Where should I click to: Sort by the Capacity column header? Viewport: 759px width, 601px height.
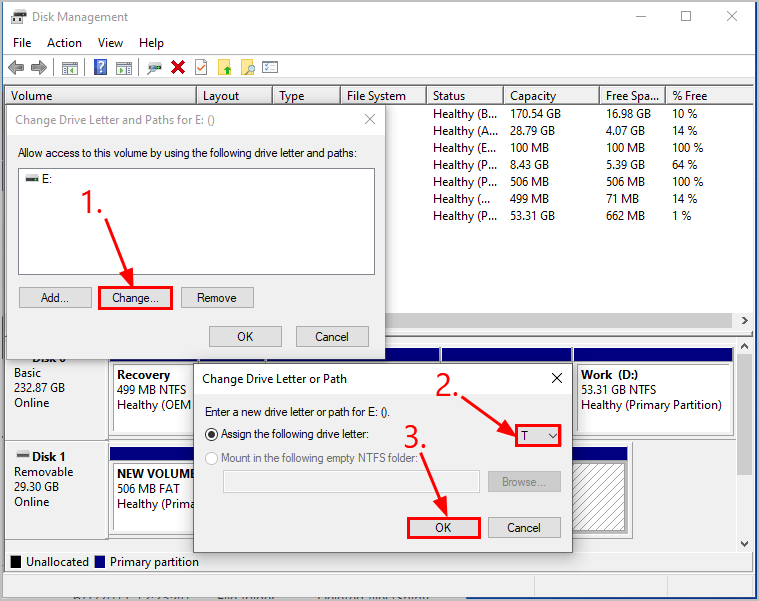tap(551, 96)
